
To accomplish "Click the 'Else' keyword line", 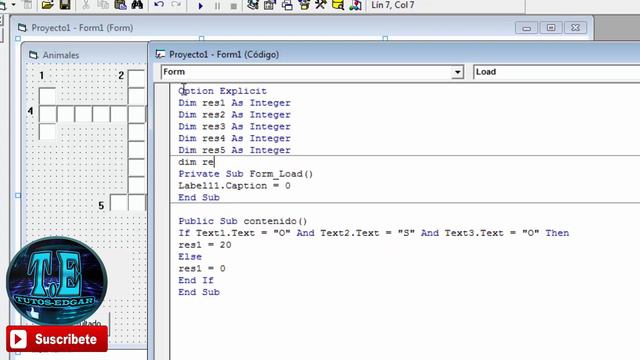I will pos(190,257).
